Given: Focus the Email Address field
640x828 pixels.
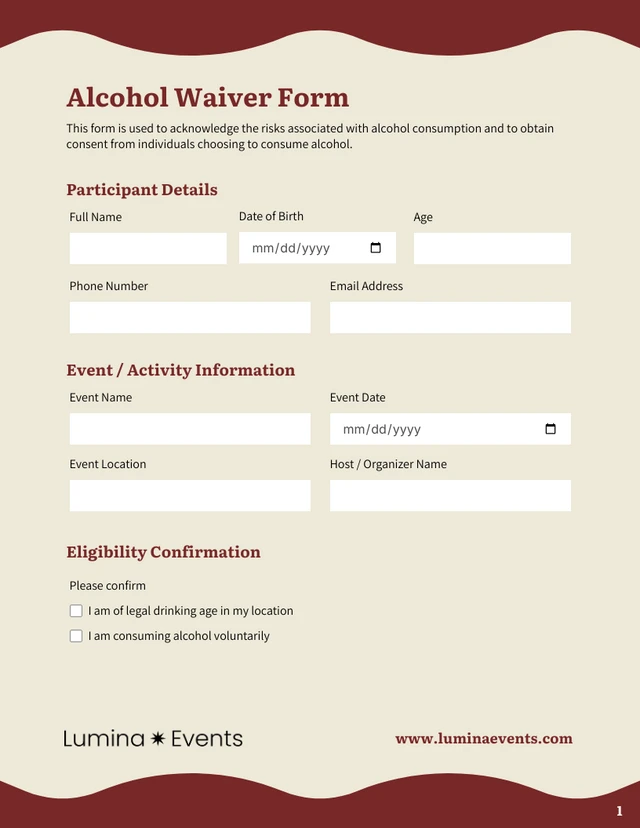Looking at the screenshot, I should tap(450, 318).
